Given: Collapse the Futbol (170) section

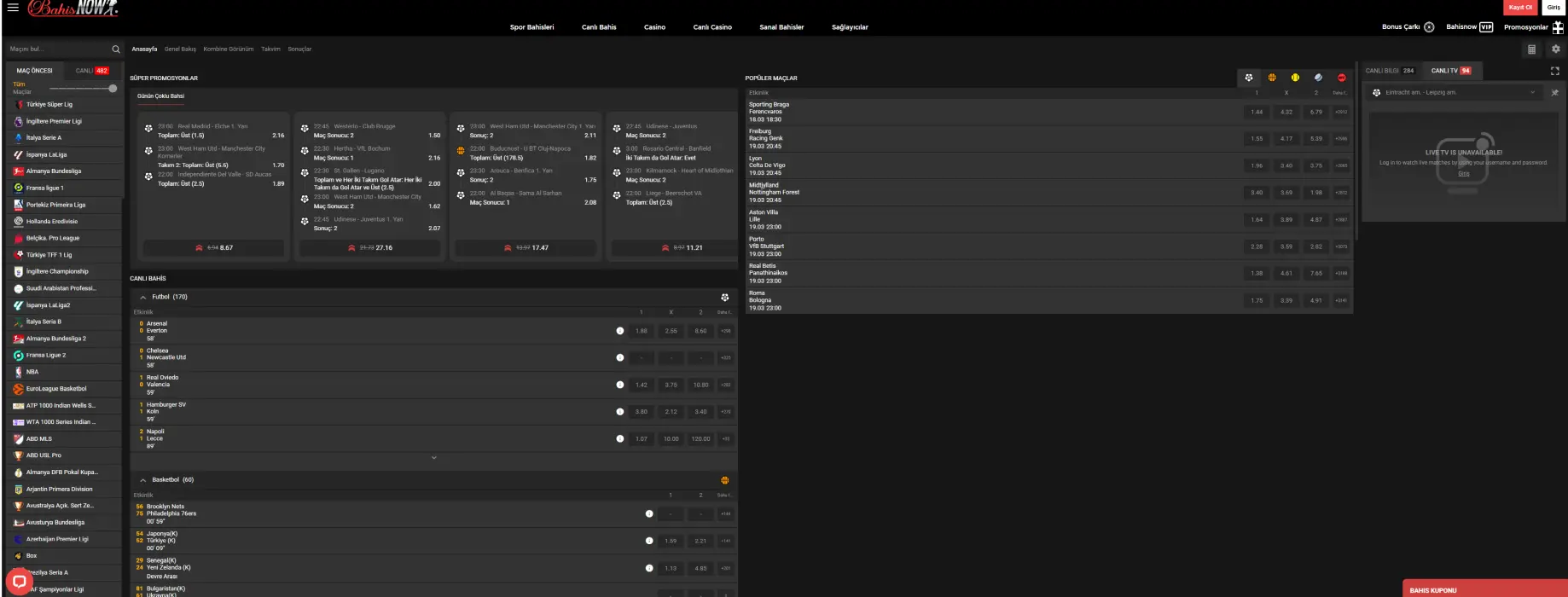Looking at the screenshot, I should [x=143, y=298].
